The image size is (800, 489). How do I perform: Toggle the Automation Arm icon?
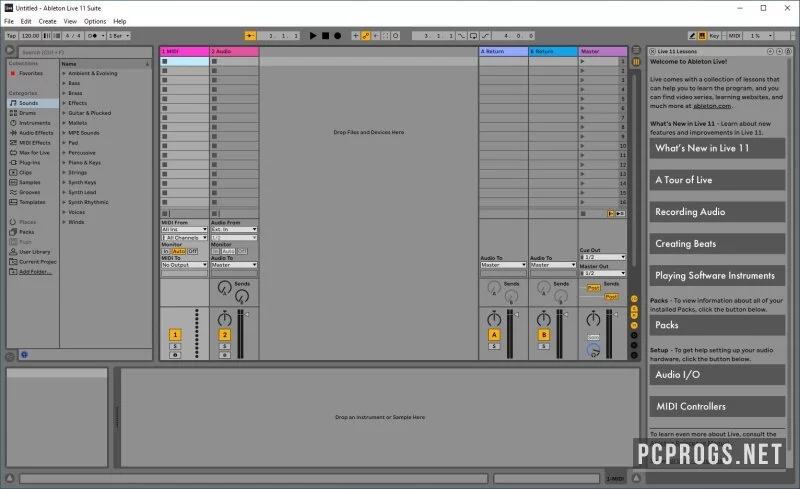pyautogui.click(x=366, y=36)
